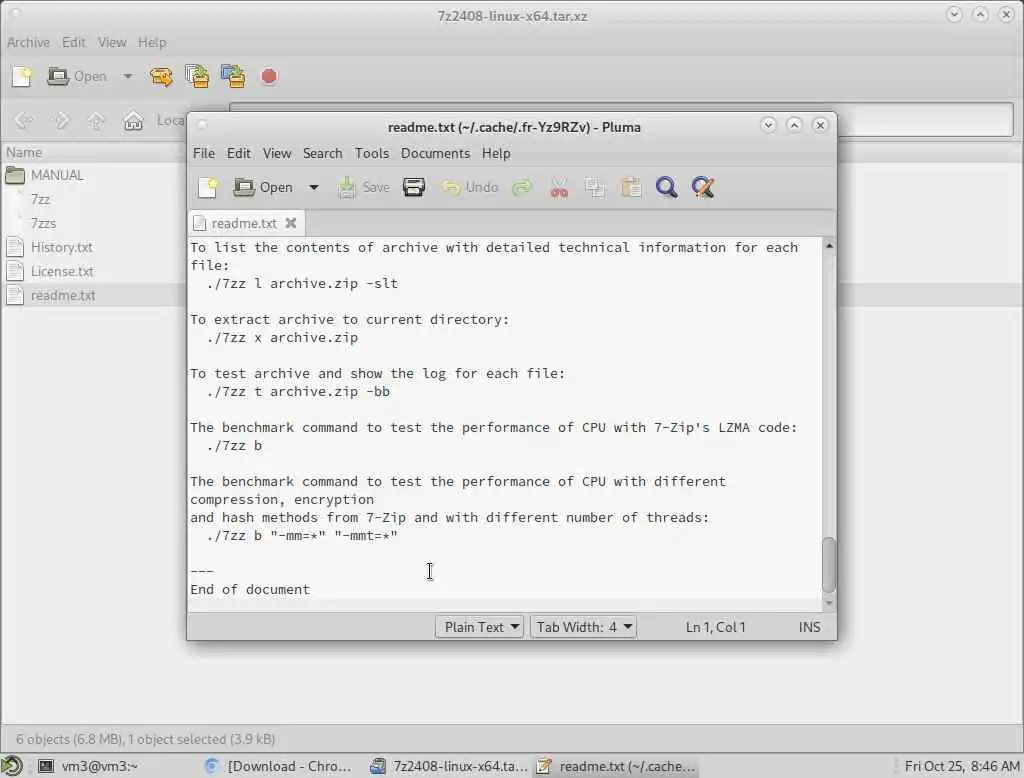The image size is (1024, 778).
Task: Switch to vm3@vm3 terminal on taskbar
Action: pos(88,766)
